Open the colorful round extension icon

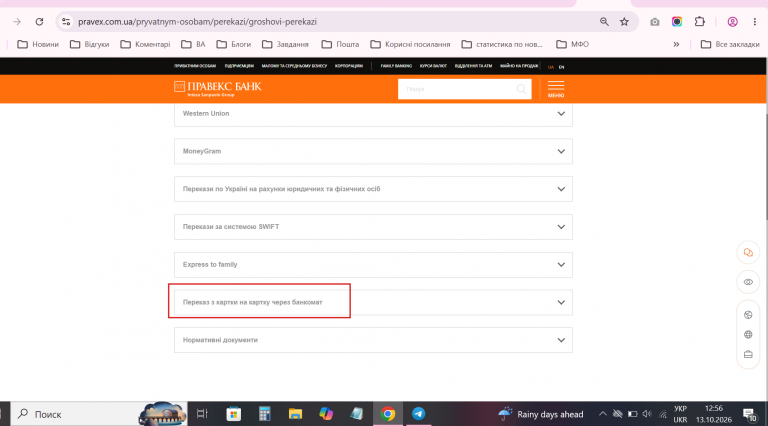tap(677, 22)
